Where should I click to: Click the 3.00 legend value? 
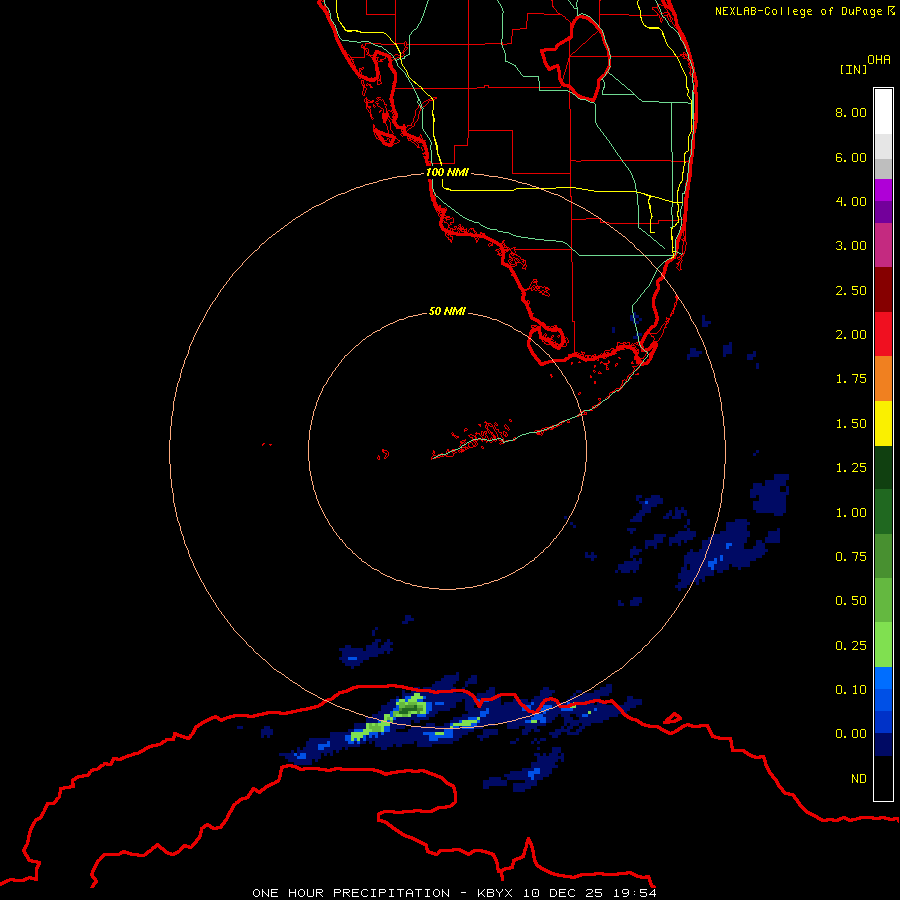point(851,246)
